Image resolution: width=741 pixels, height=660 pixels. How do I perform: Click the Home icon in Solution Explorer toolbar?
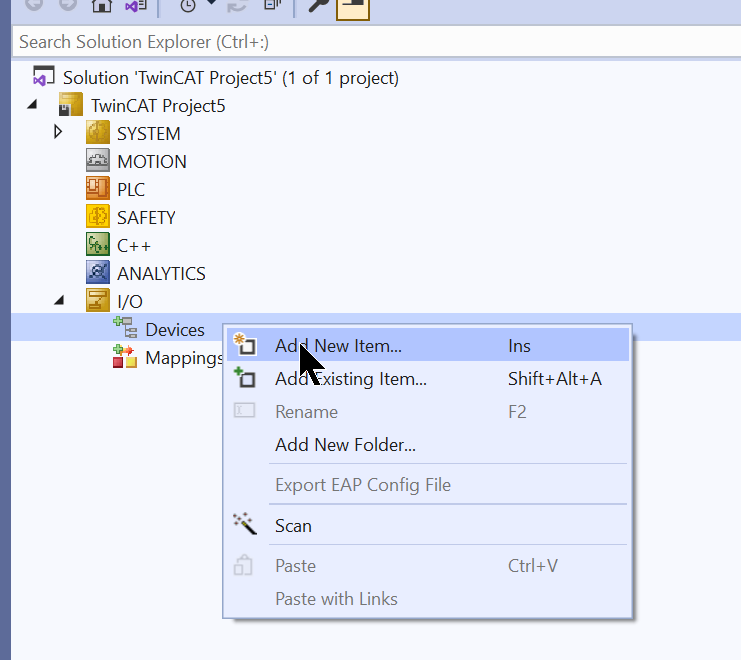point(102,5)
